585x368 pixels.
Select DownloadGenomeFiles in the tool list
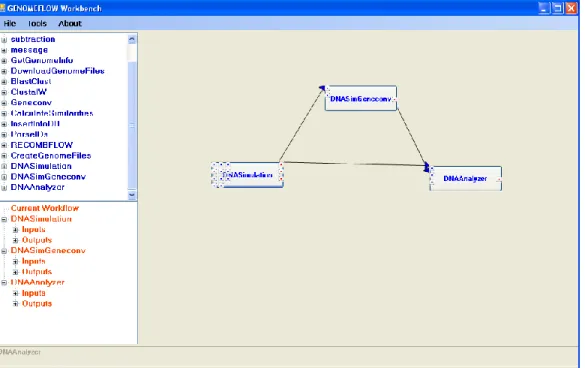(57, 71)
